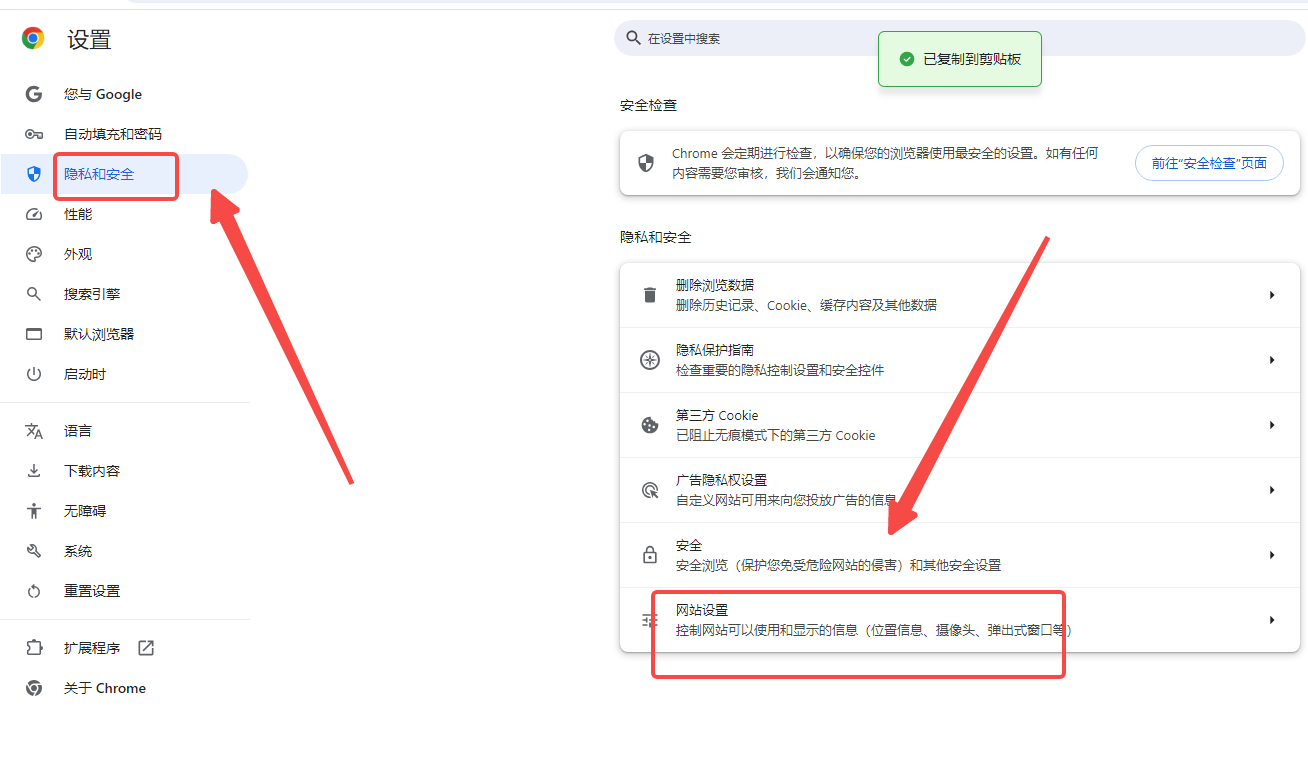Click the palette icon for 外观
Screen dimensions: 1308x772
coord(34,254)
